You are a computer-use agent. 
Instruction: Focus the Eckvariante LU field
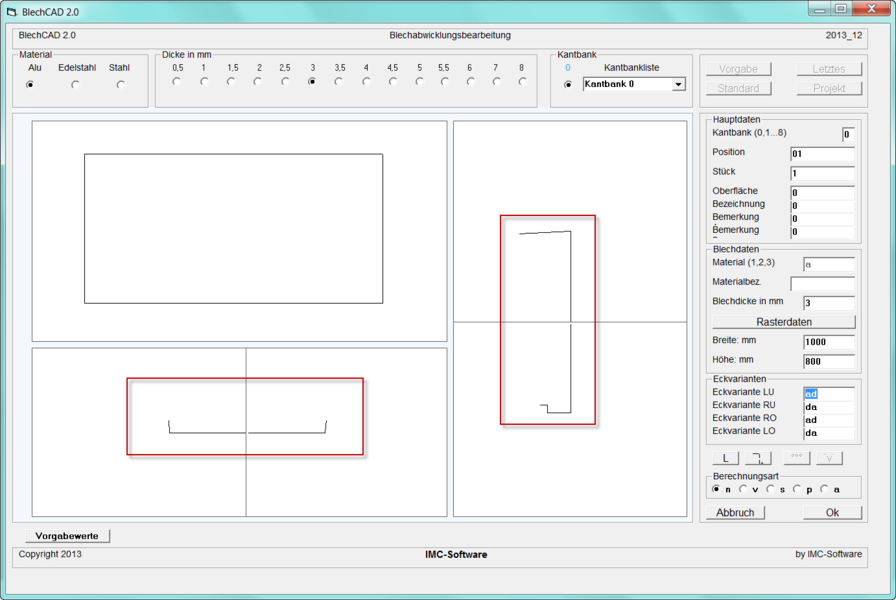(829, 394)
